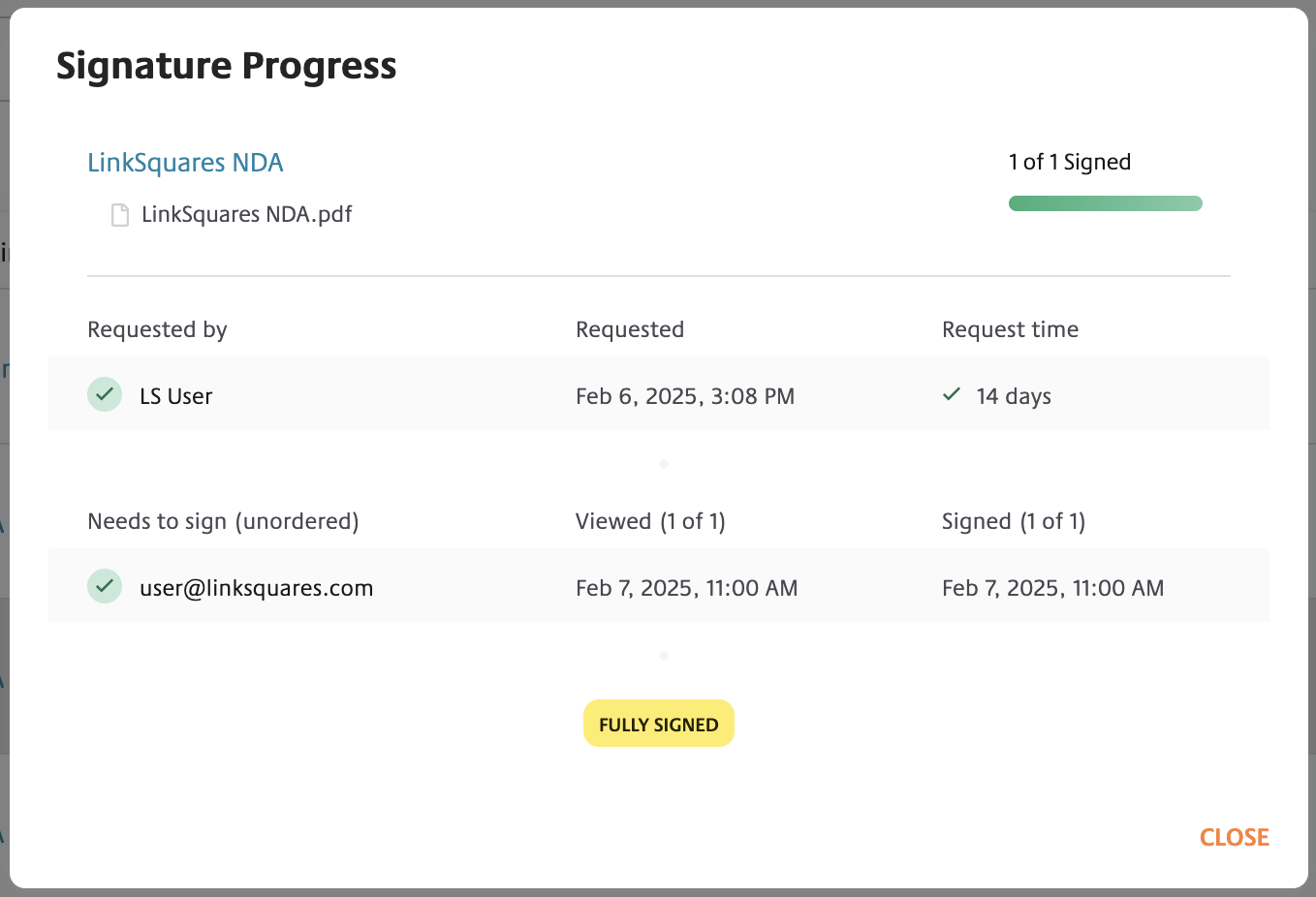Open the LinkSquares NDA agreement link
This screenshot has width=1316, height=897.
[185, 163]
